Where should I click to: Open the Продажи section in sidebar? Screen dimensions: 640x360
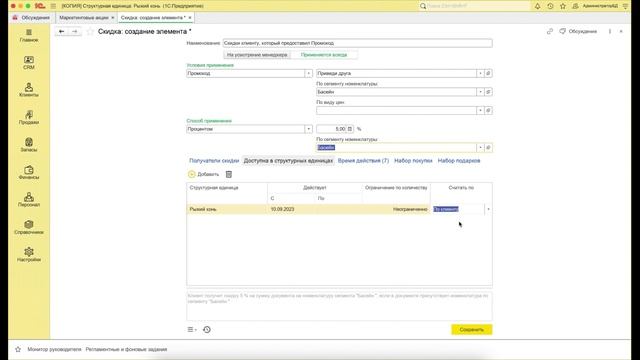(x=29, y=118)
